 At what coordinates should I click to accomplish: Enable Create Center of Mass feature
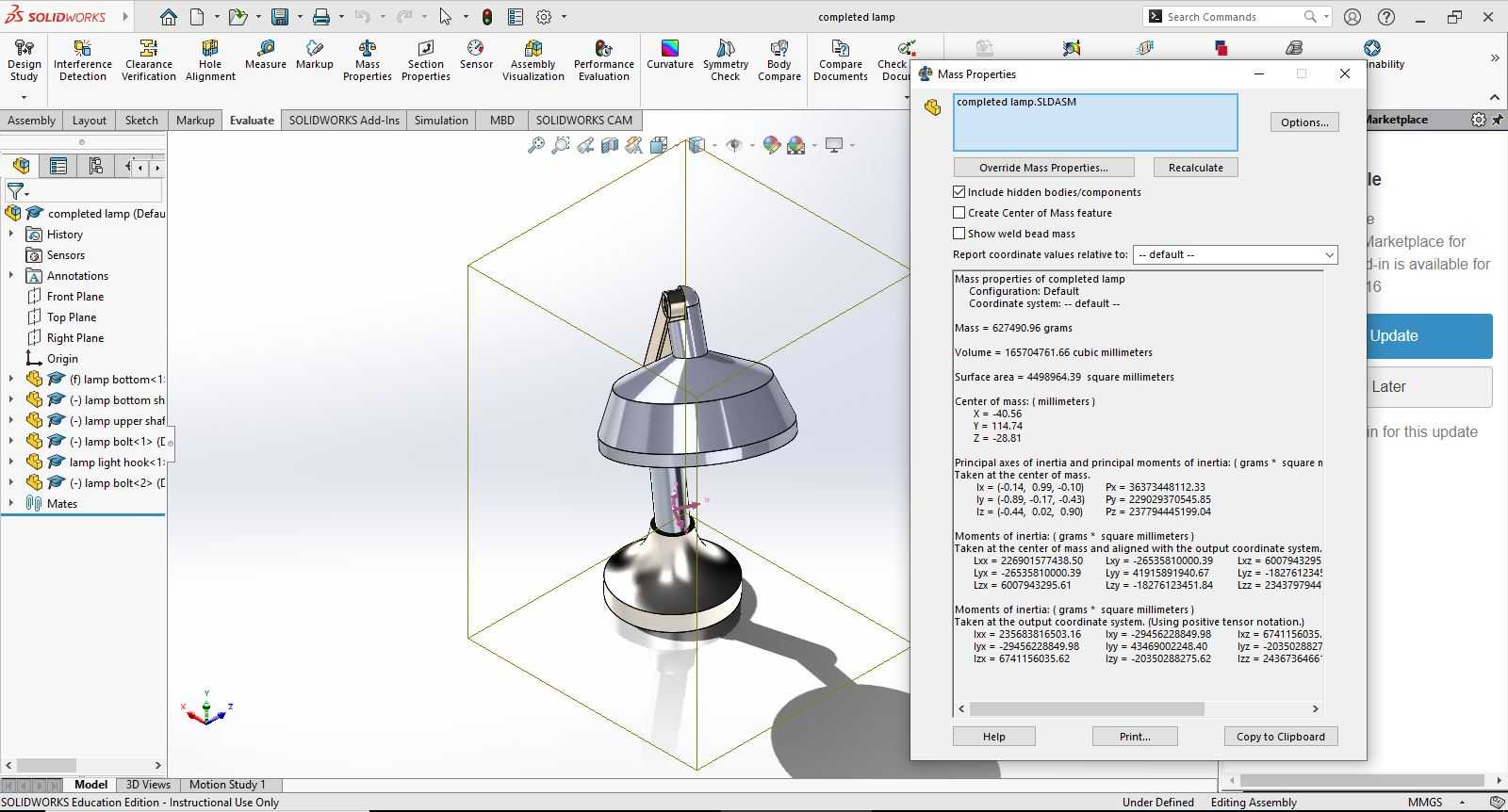point(959,213)
